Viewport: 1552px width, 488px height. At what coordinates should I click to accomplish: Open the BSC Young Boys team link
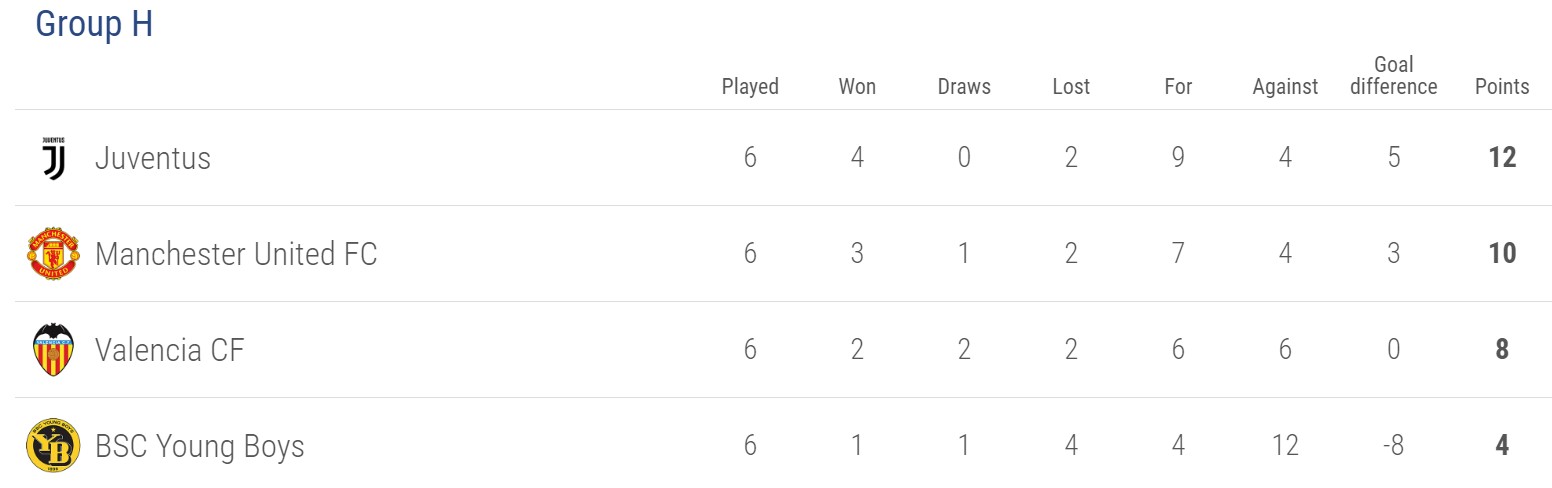199,446
